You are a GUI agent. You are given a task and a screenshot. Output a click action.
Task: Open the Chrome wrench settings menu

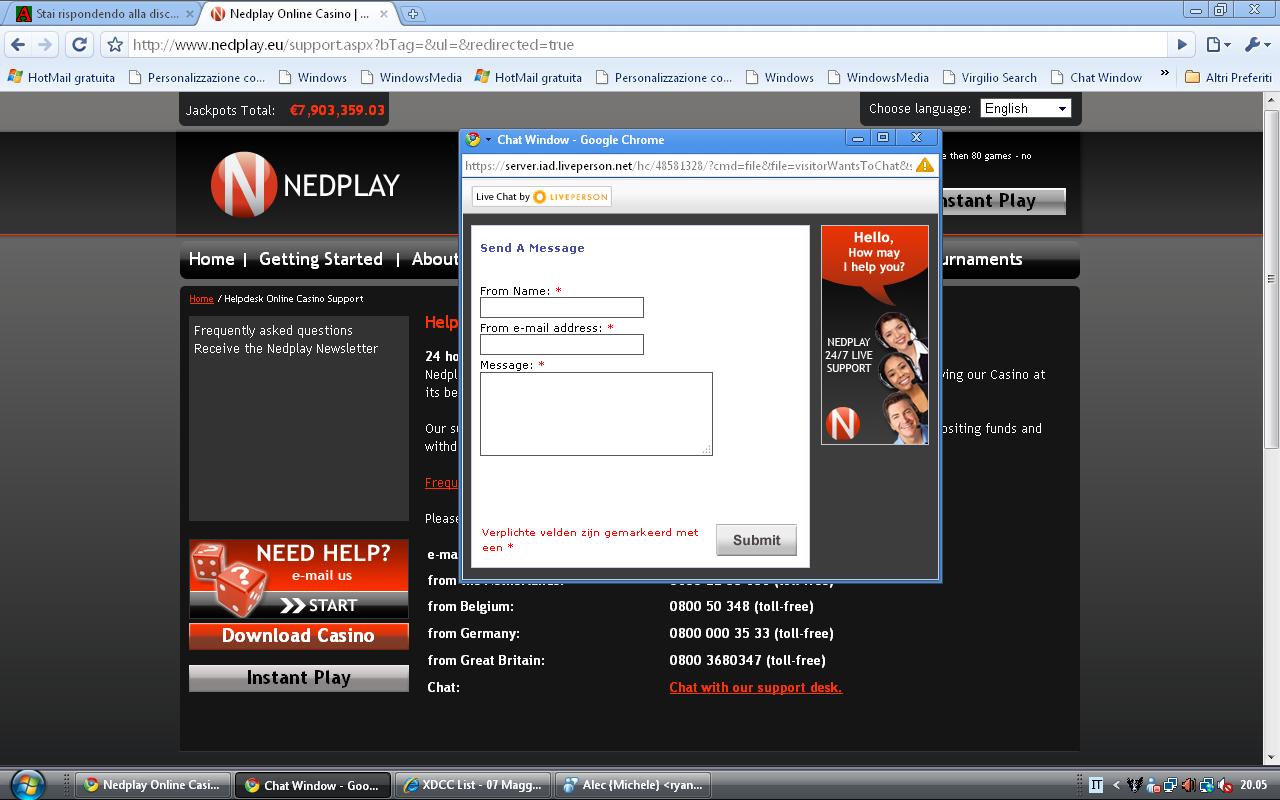tap(1254, 44)
